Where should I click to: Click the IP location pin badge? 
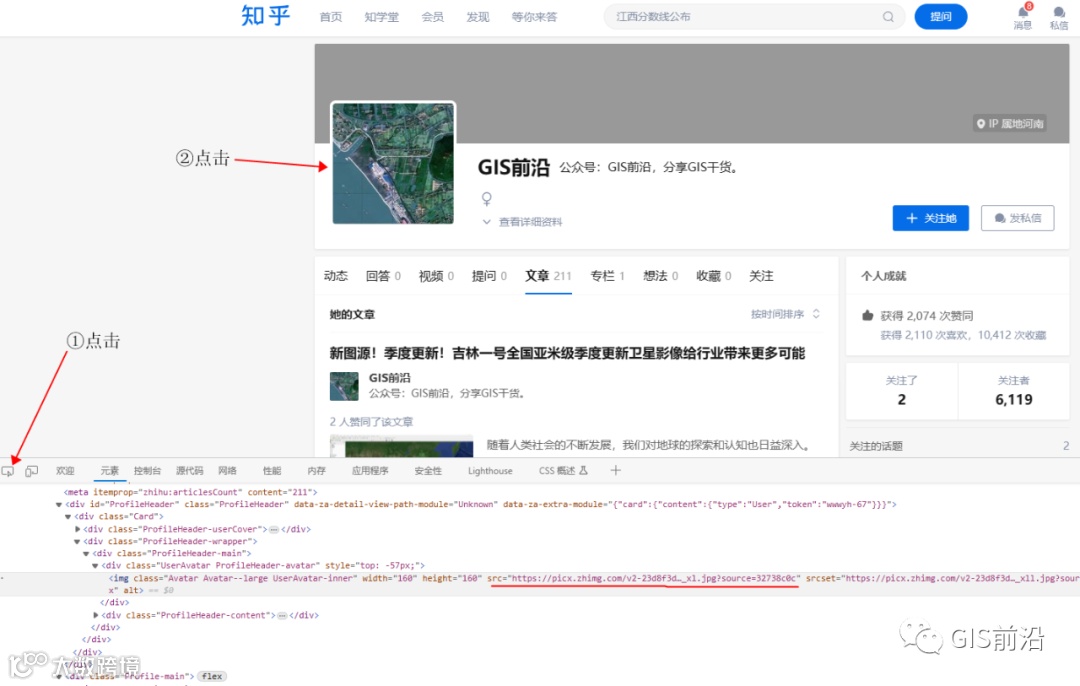click(x=1010, y=124)
